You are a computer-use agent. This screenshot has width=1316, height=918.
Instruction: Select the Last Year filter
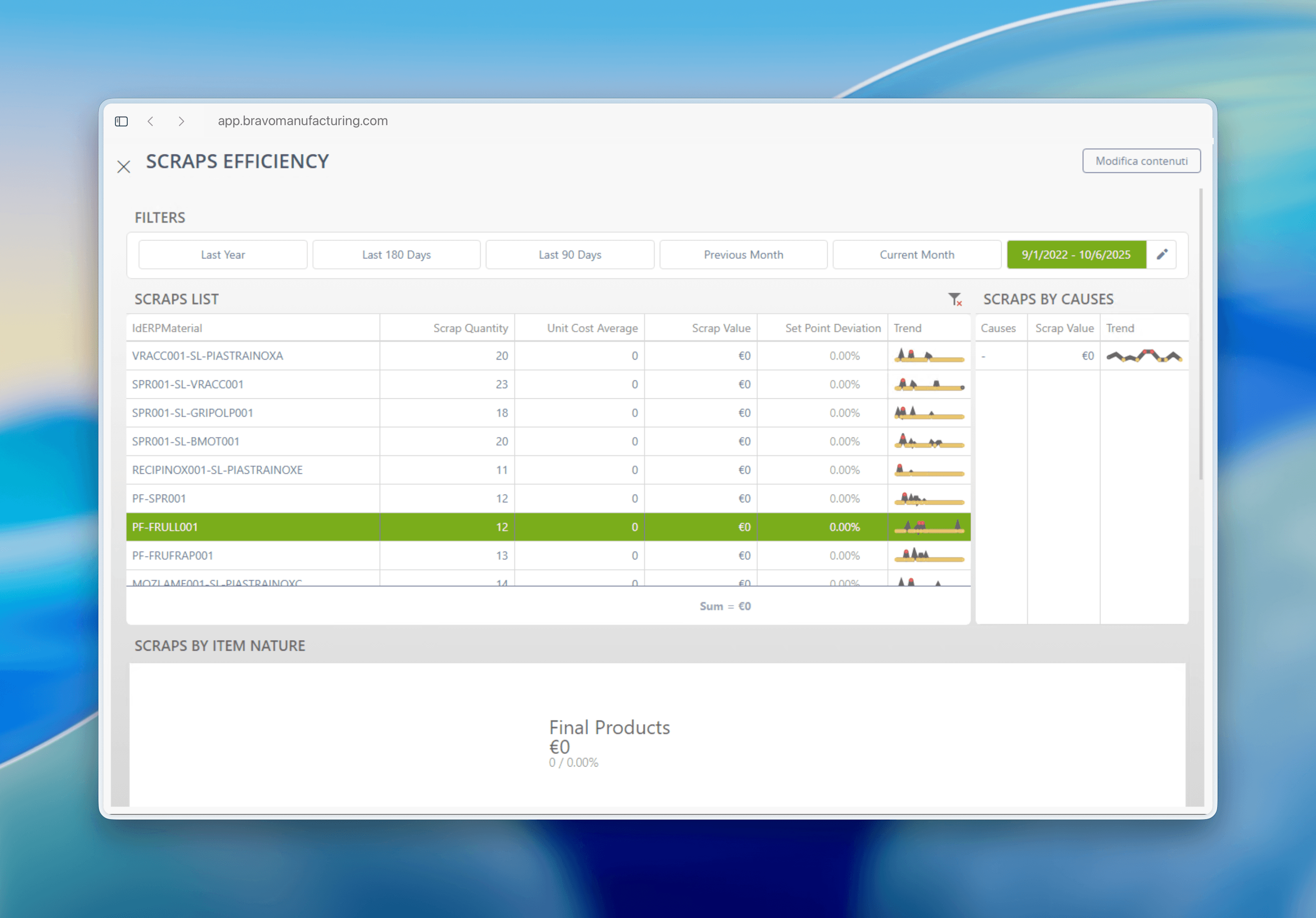coord(223,255)
